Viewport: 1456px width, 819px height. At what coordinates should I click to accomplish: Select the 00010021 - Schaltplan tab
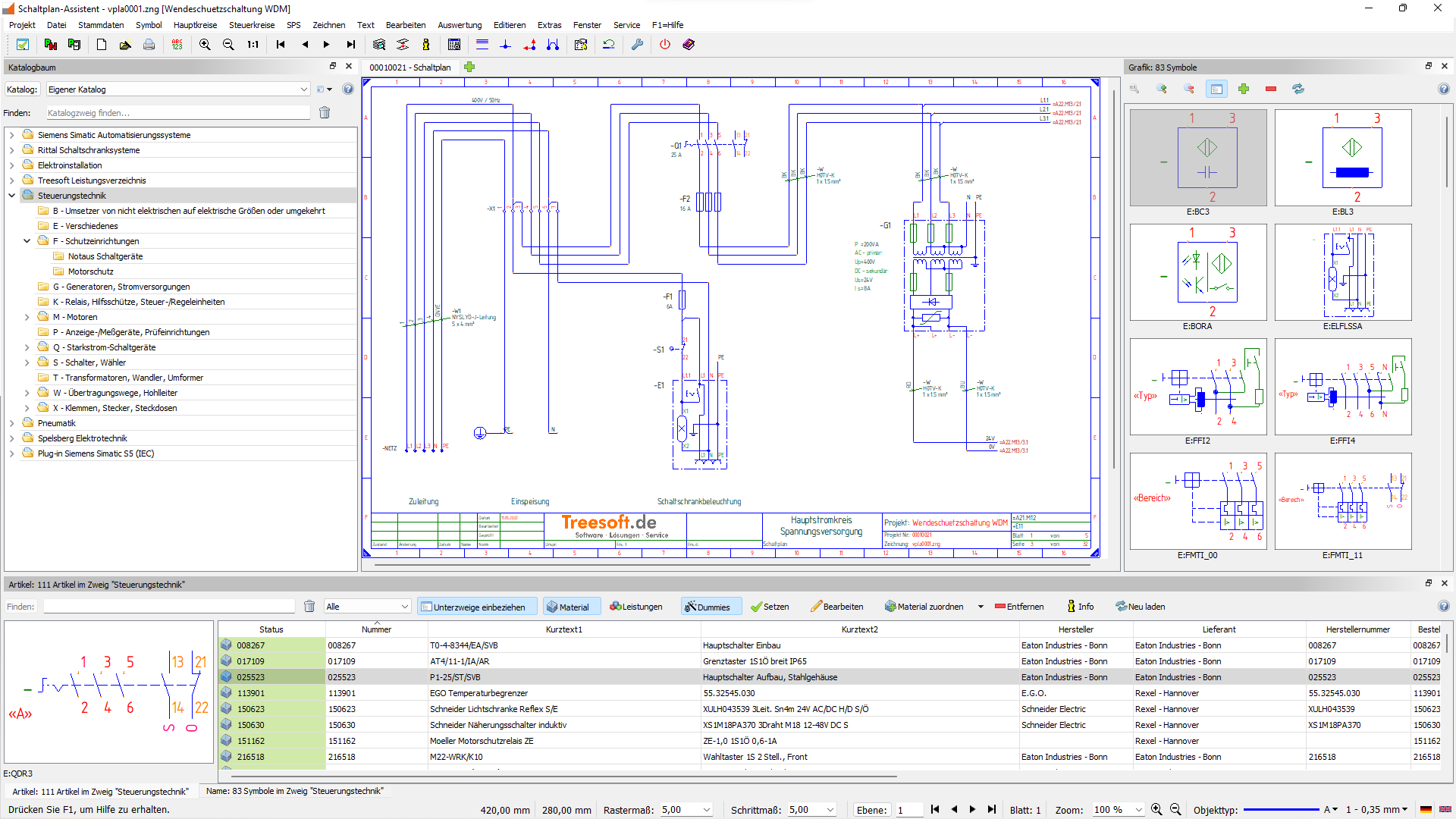pyautogui.click(x=409, y=67)
